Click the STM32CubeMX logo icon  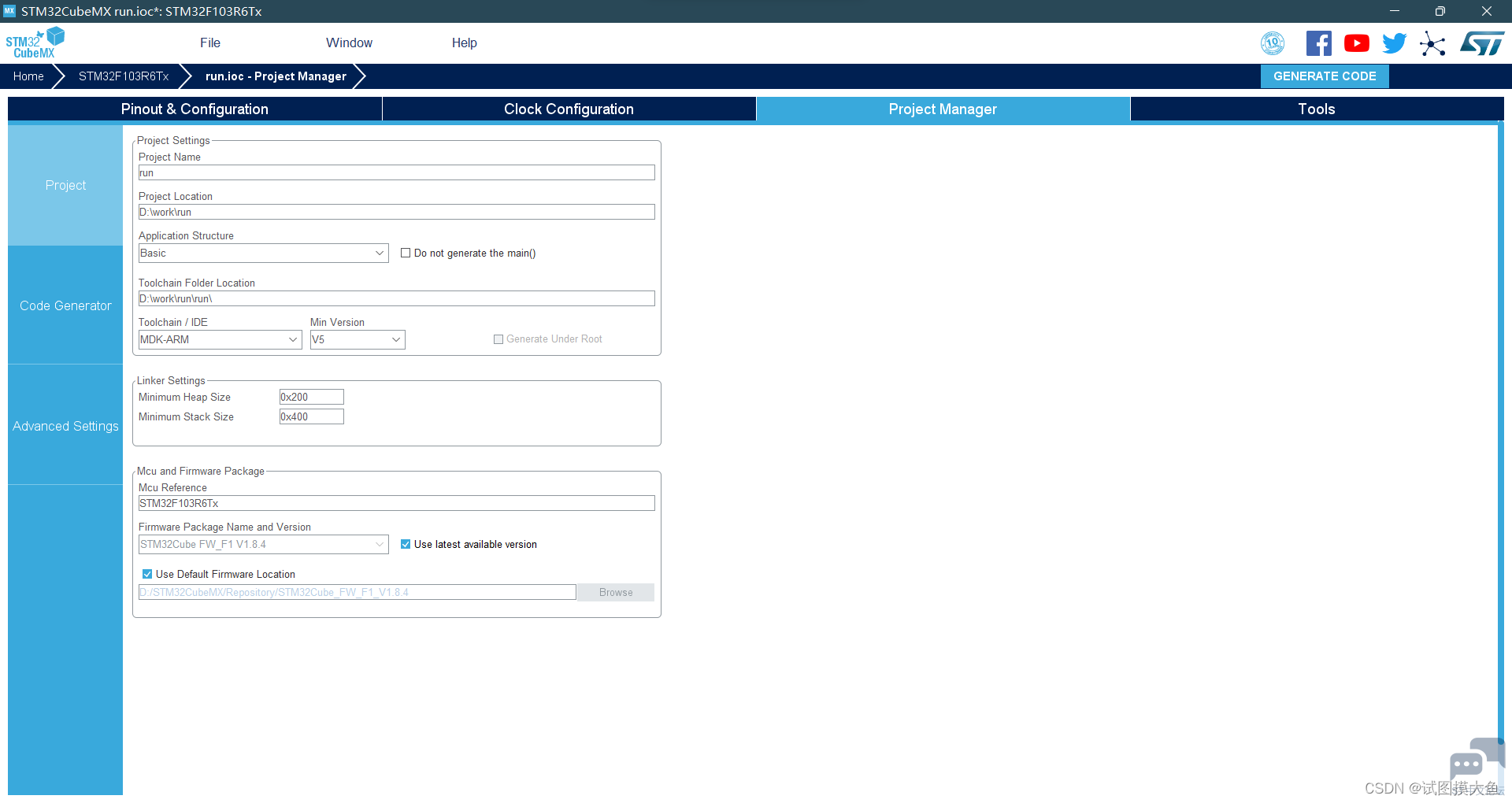pos(35,43)
